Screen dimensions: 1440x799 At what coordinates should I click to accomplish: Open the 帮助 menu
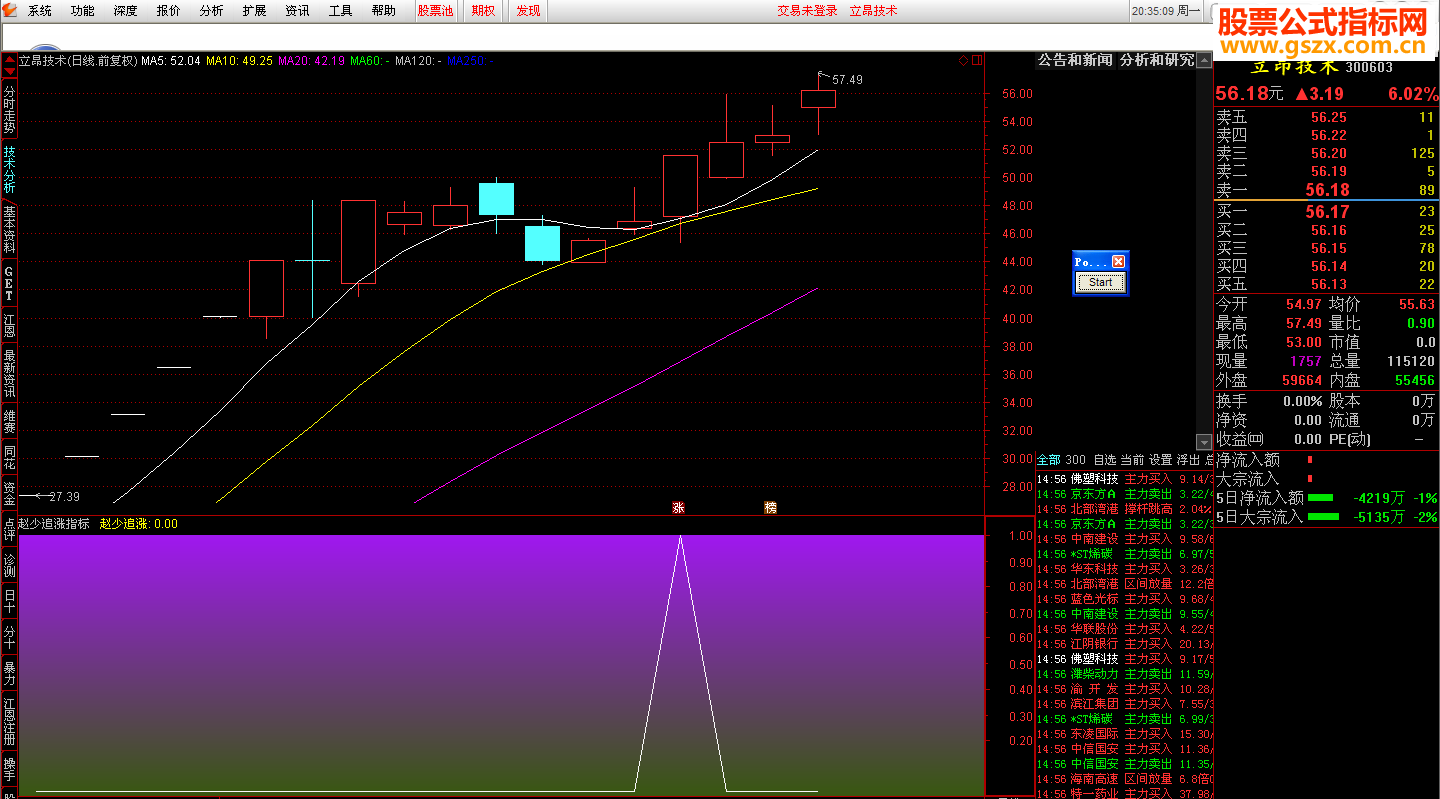pos(384,11)
